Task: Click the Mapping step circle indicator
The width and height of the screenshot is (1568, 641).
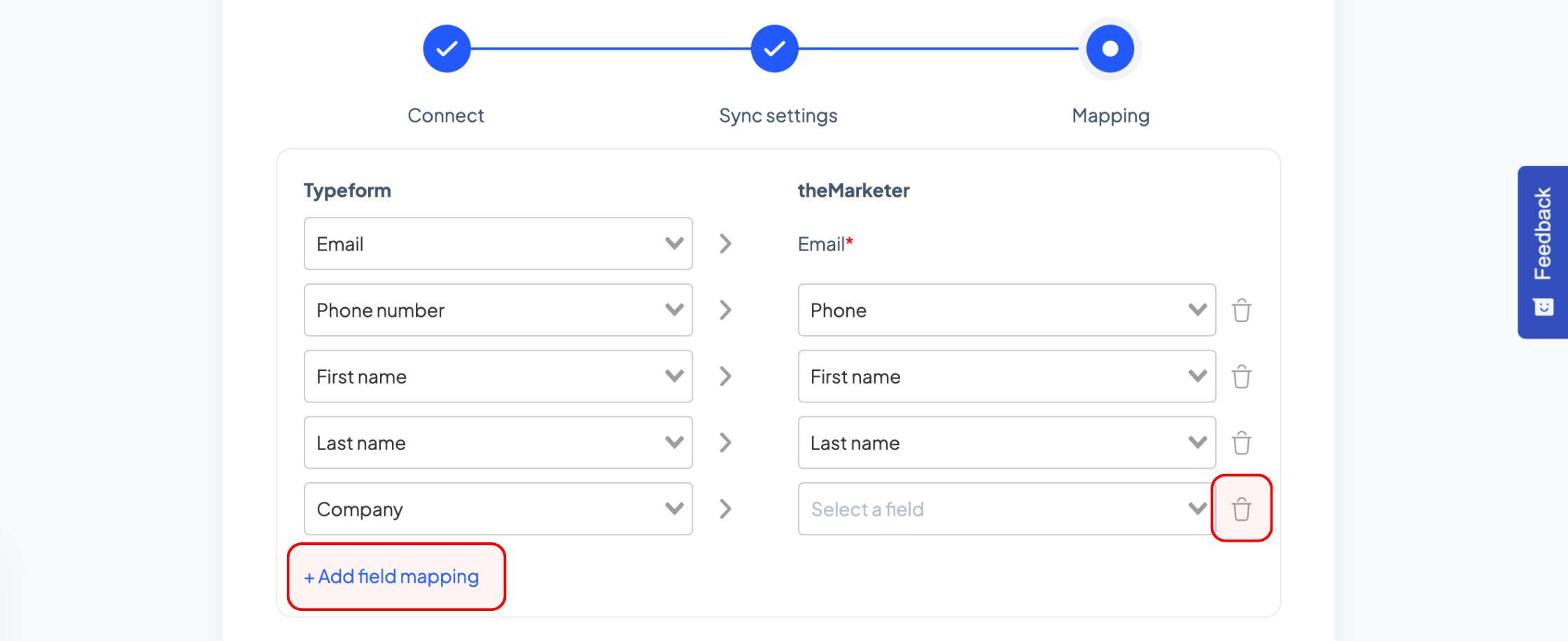Action: (x=1110, y=48)
